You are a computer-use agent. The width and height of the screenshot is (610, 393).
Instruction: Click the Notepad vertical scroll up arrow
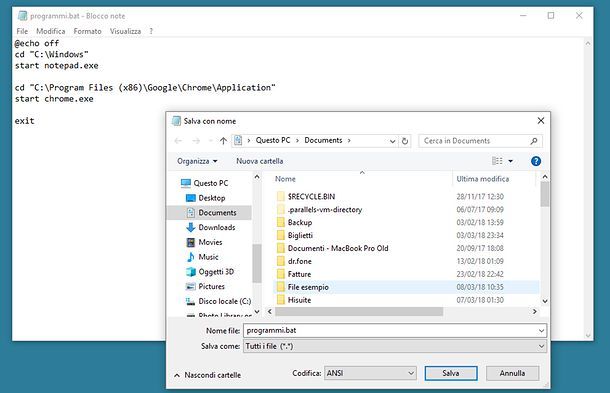(x=588, y=44)
